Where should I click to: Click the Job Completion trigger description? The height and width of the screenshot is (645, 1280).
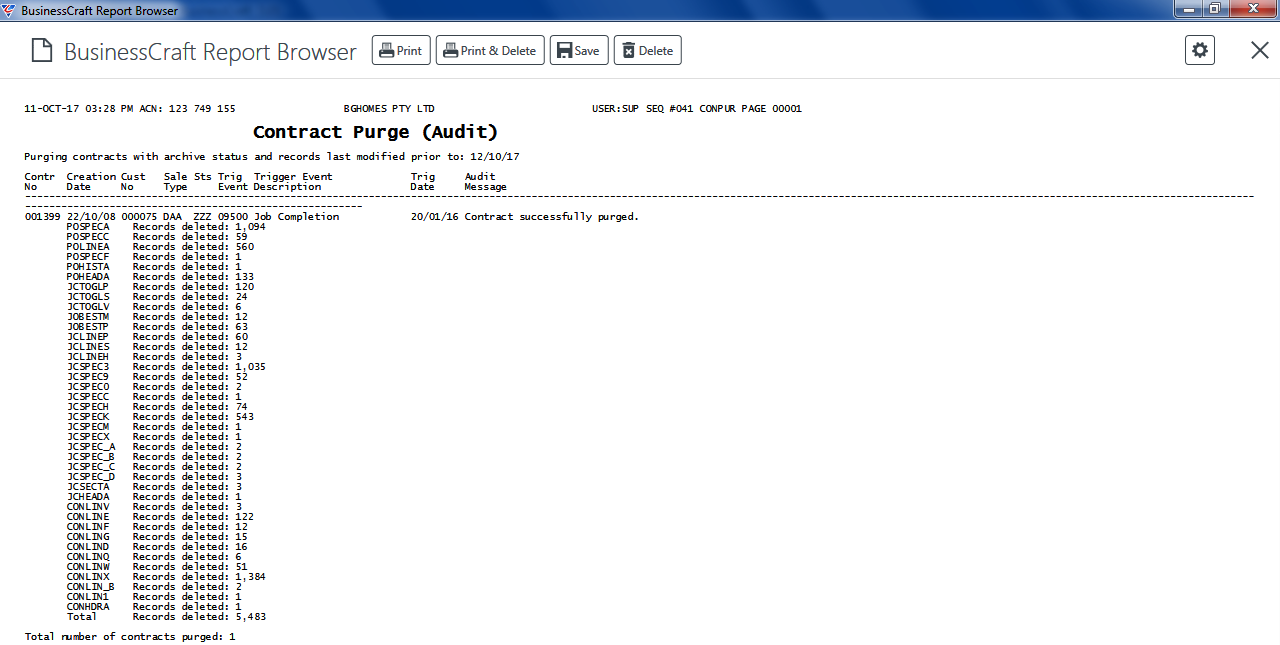pos(296,217)
